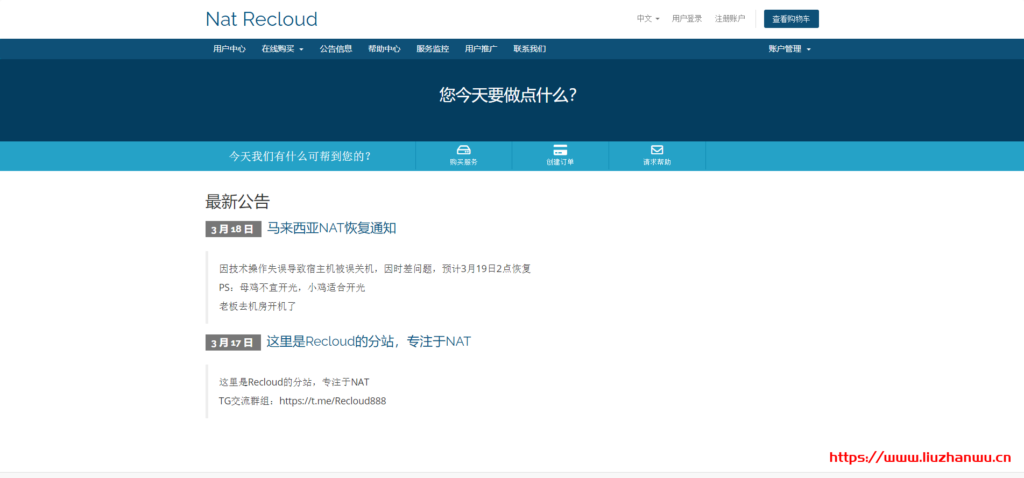The height and width of the screenshot is (478, 1024).
Task: Click the 购买服务 drive icon
Action: pos(463,150)
